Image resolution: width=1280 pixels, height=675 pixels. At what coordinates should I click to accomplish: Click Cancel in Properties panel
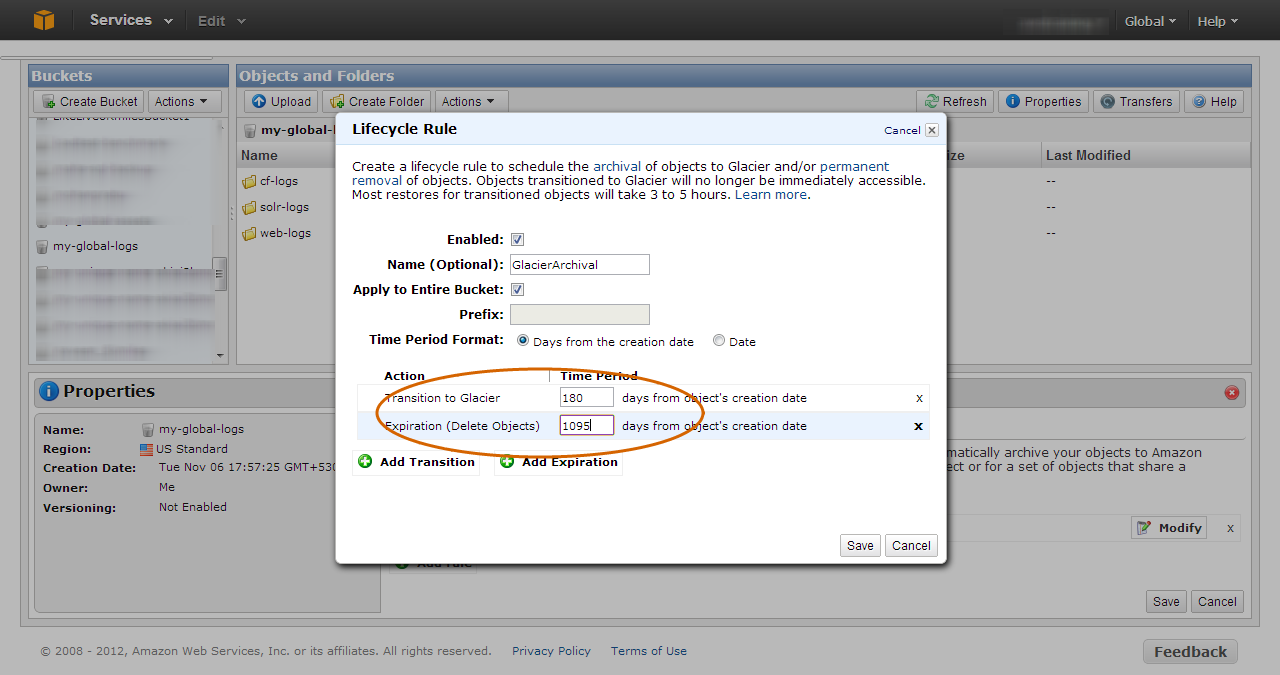pos(1217,602)
